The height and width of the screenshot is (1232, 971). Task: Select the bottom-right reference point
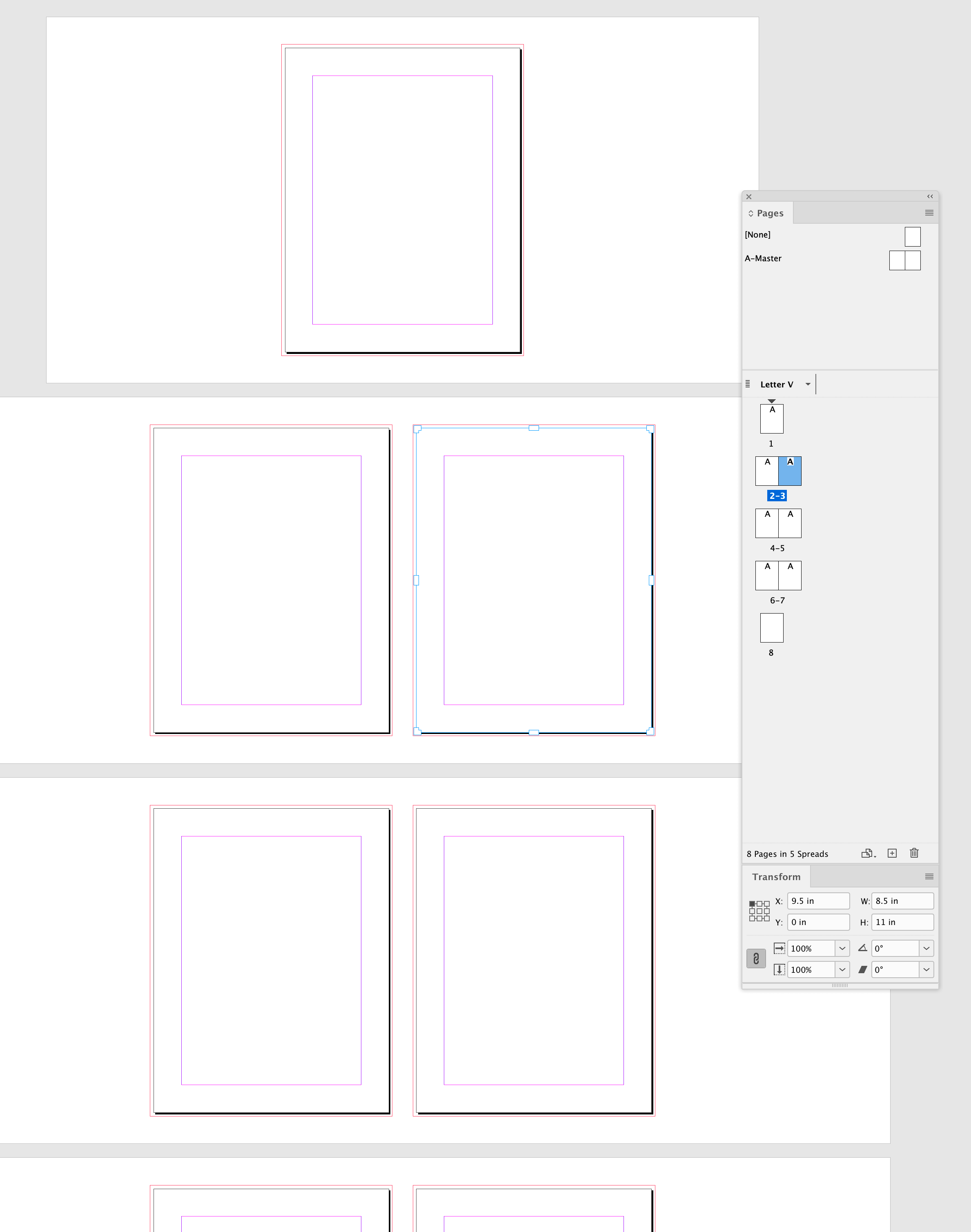(767, 918)
